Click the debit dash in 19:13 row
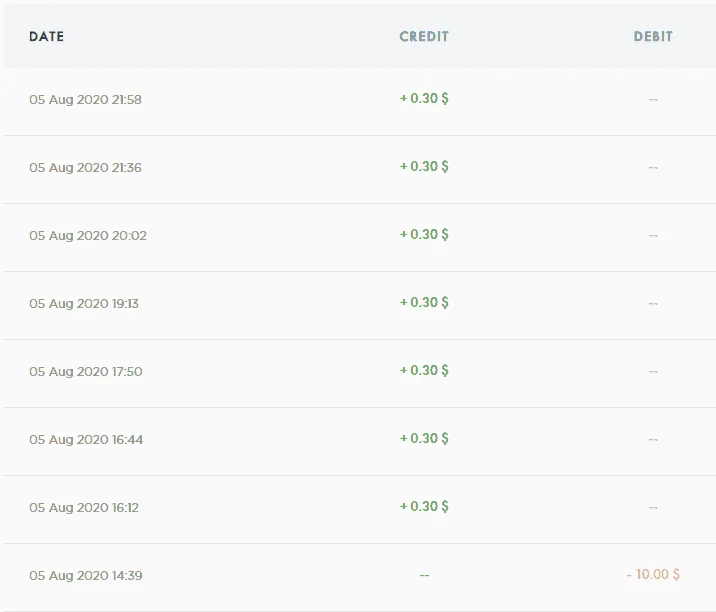 coord(653,304)
